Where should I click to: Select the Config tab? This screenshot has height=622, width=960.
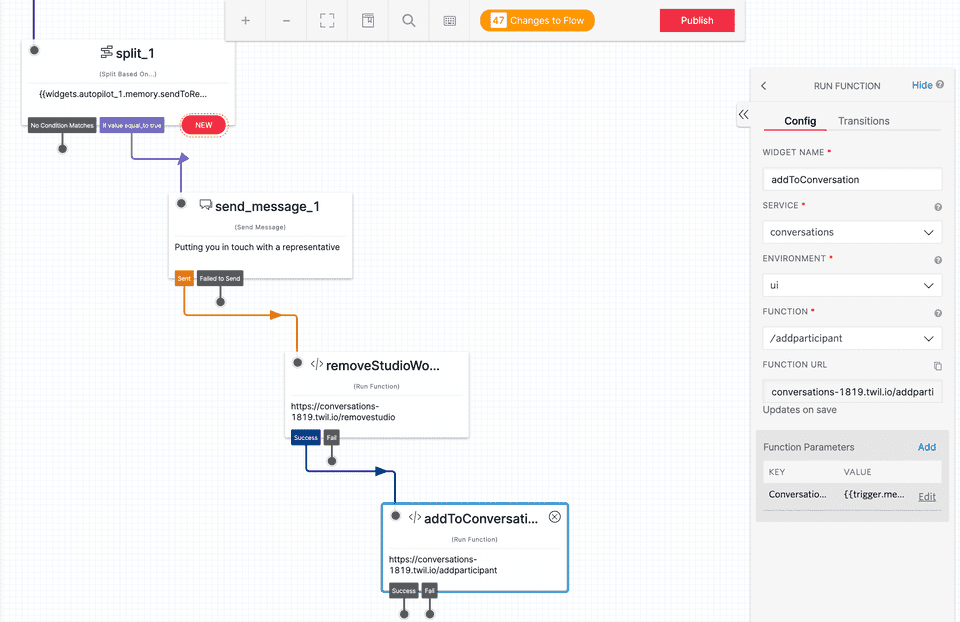click(796, 119)
